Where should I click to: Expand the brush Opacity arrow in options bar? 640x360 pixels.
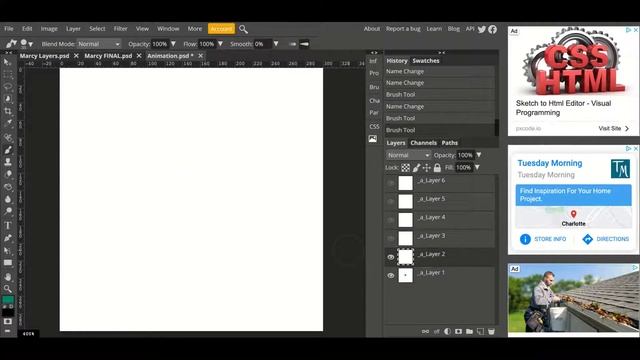pos(173,44)
